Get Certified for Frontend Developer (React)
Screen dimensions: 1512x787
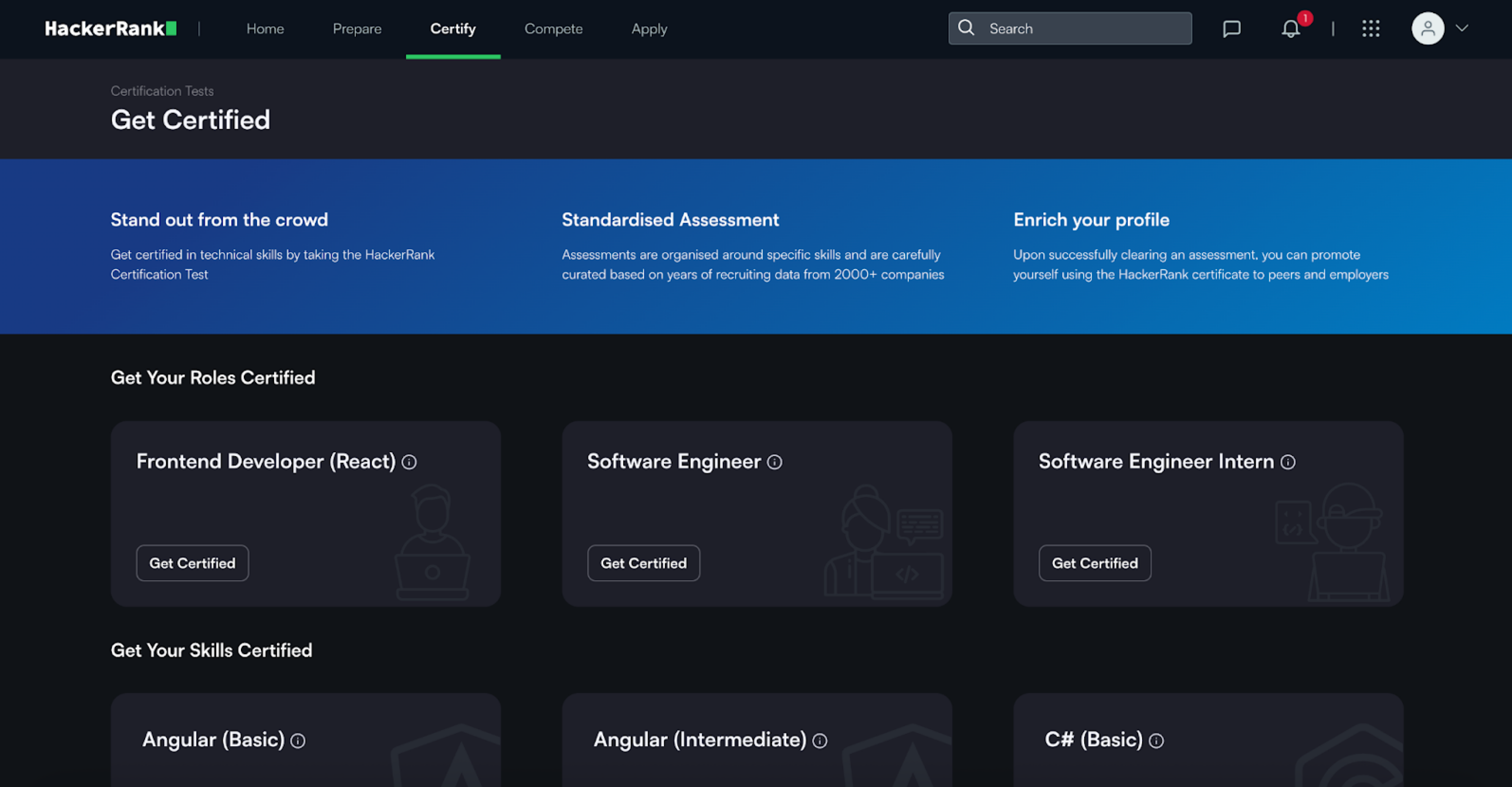193,563
